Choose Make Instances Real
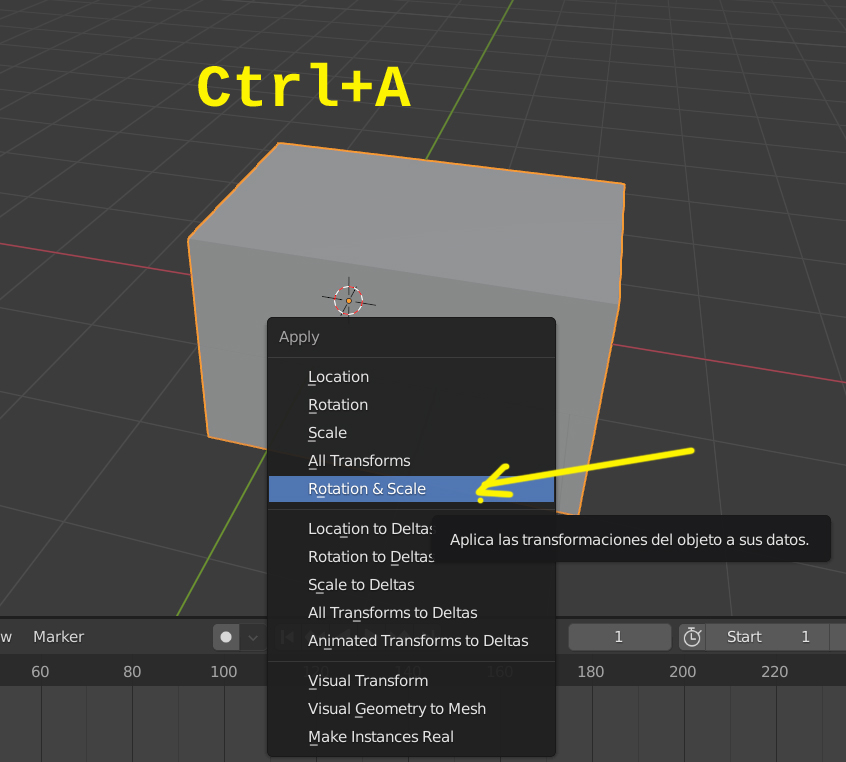The height and width of the screenshot is (762, 846). click(x=411, y=737)
